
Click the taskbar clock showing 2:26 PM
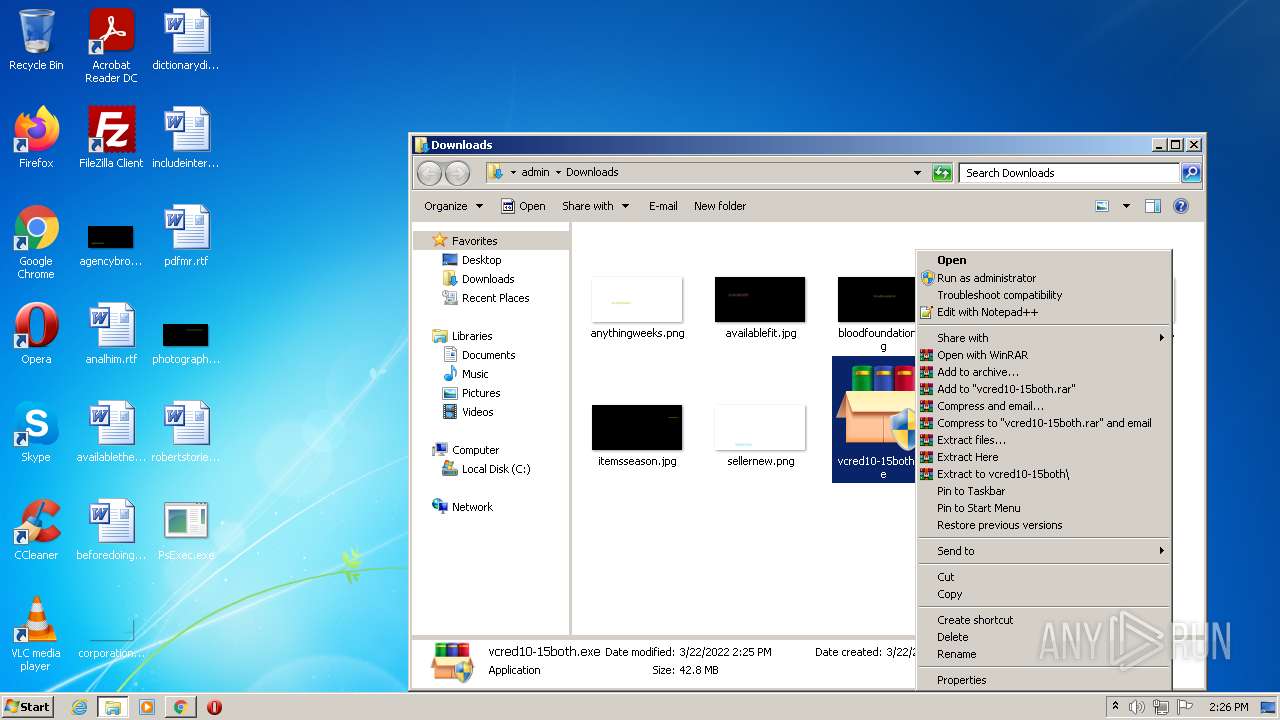click(x=1229, y=707)
